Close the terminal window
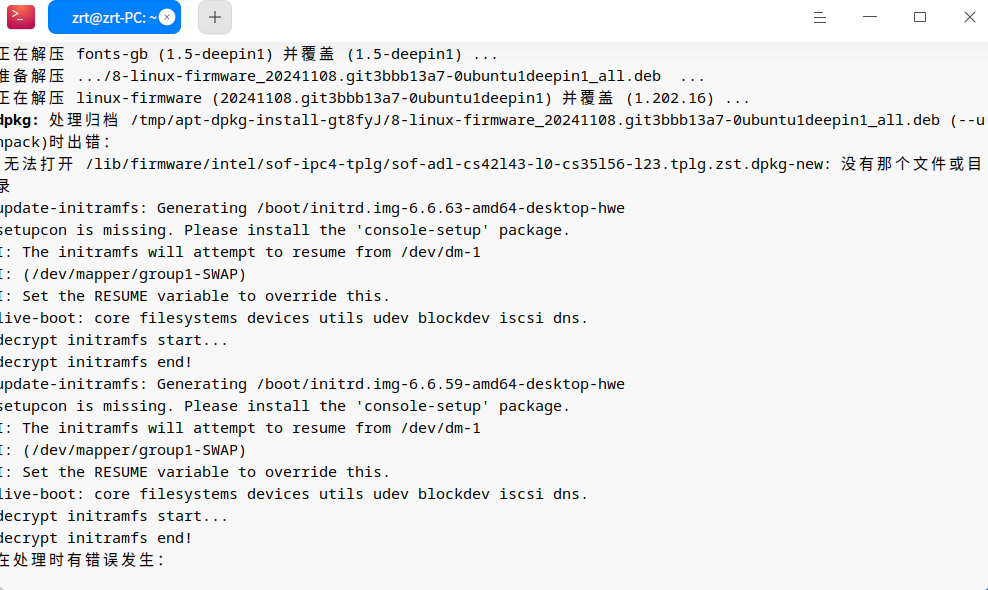This screenshot has height=590, width=988. 970,17
